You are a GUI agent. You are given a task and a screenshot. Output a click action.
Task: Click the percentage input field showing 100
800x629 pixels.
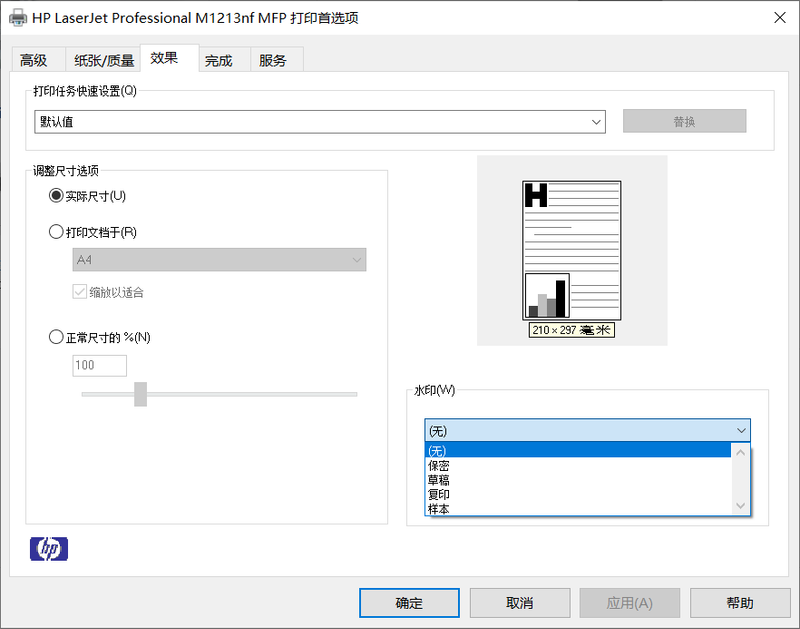coord(98,365)
